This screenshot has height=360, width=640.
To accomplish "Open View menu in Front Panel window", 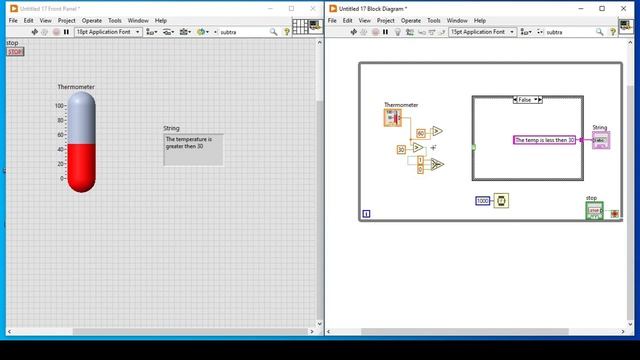I will [45, 20].
